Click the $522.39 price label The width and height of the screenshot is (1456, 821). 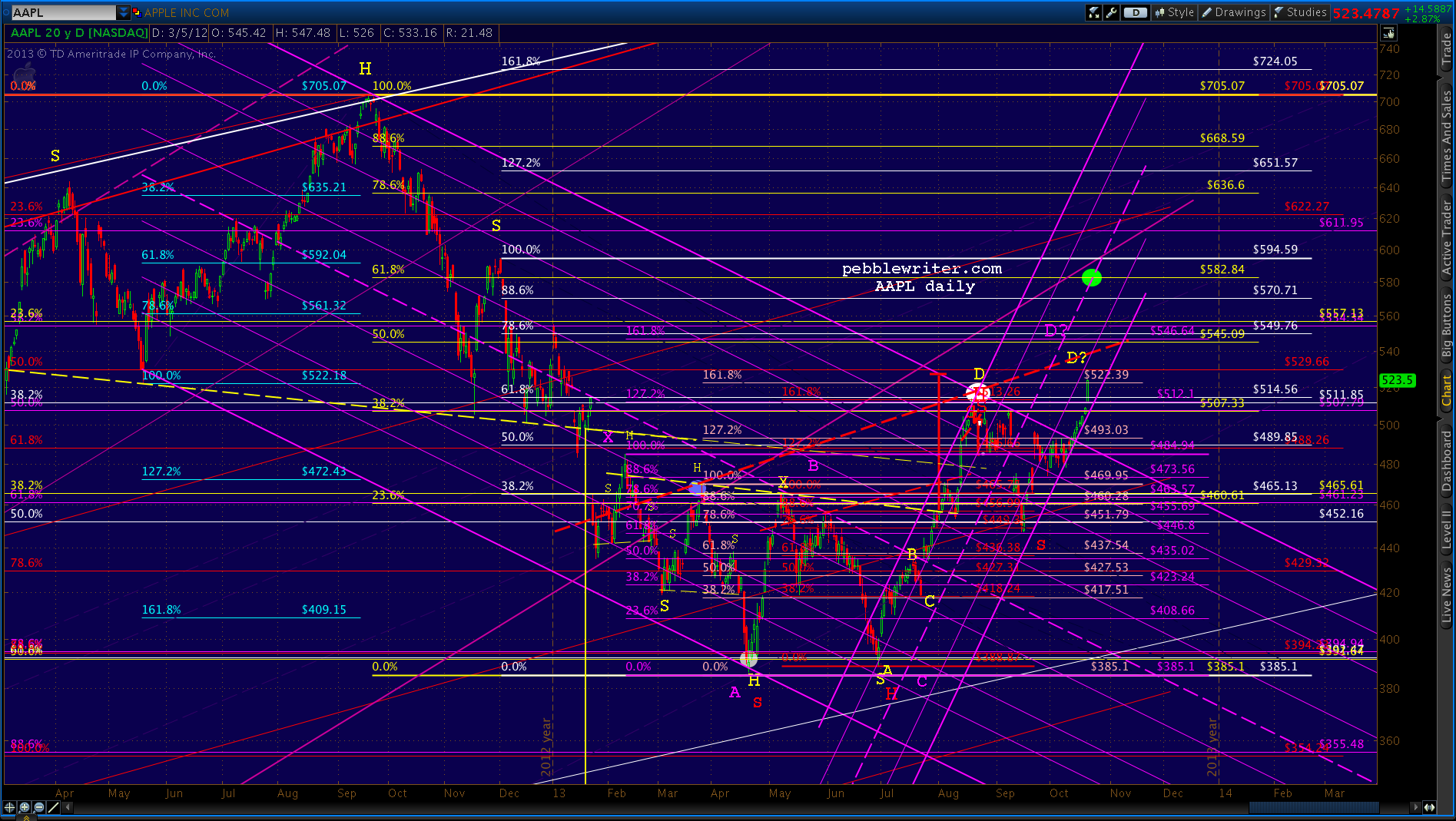click(x=1106, y=375)
